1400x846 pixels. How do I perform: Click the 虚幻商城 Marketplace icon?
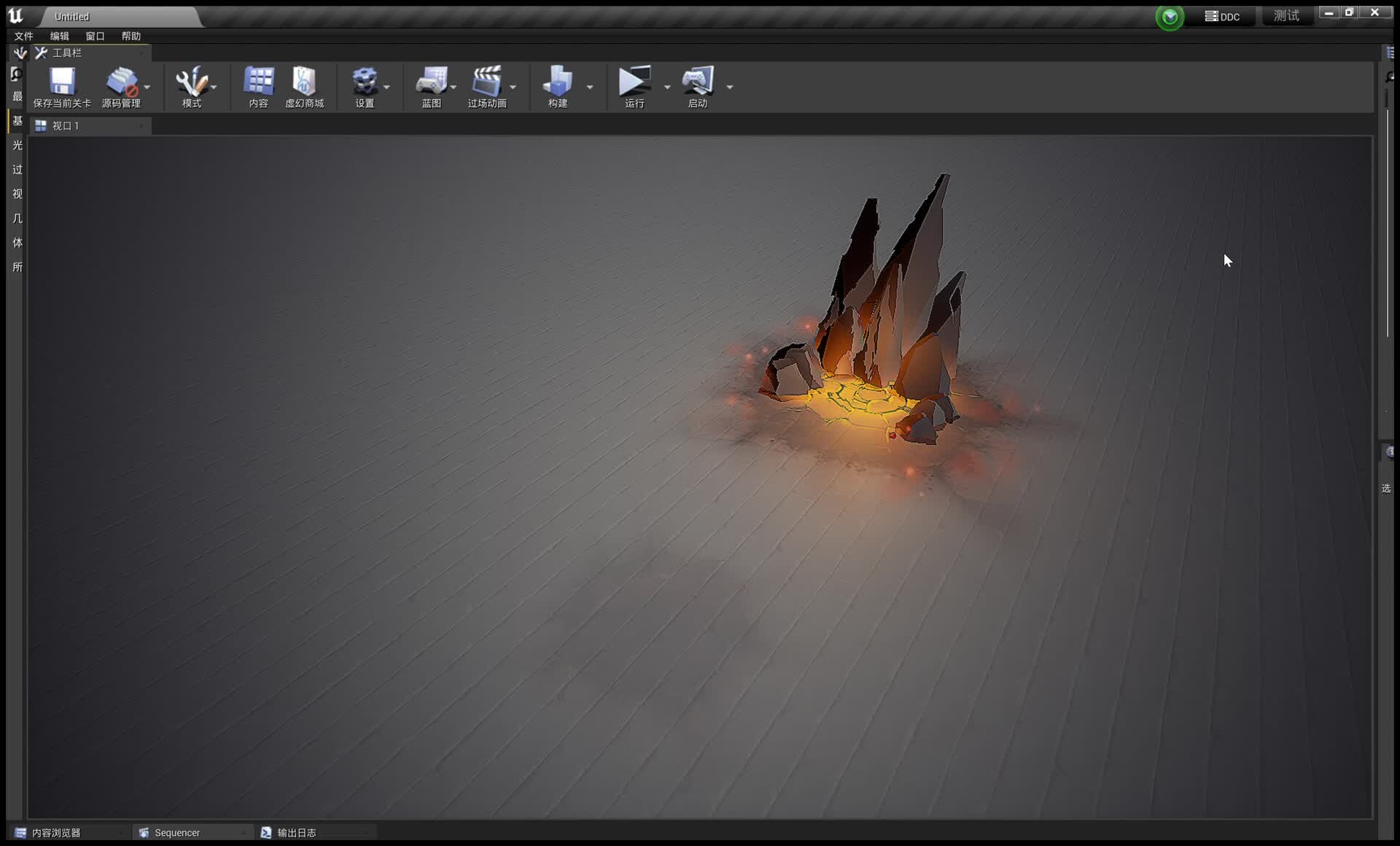(304, 82)
